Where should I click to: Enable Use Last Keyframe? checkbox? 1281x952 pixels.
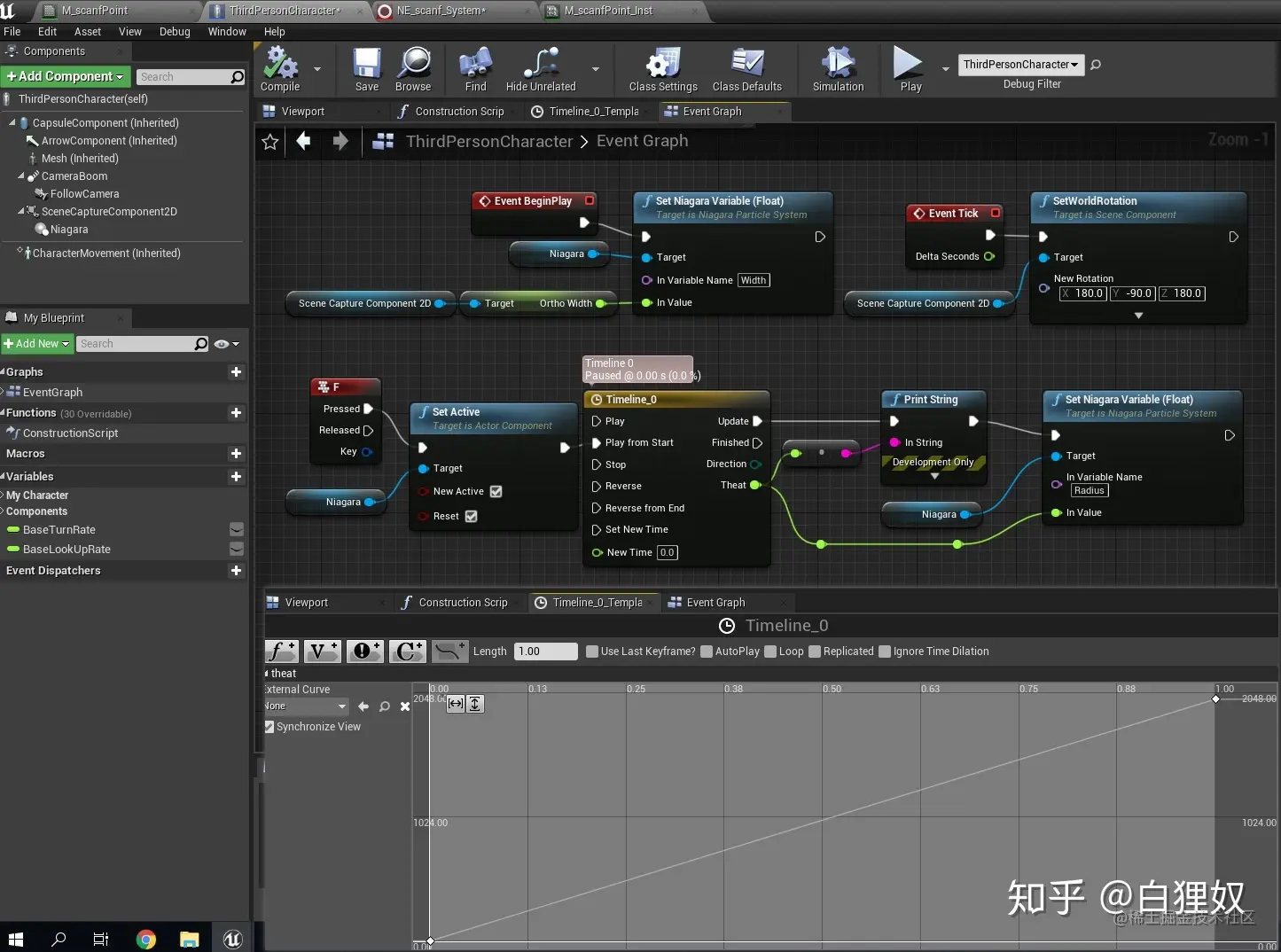pyautogui.click(x=592, y=652)
